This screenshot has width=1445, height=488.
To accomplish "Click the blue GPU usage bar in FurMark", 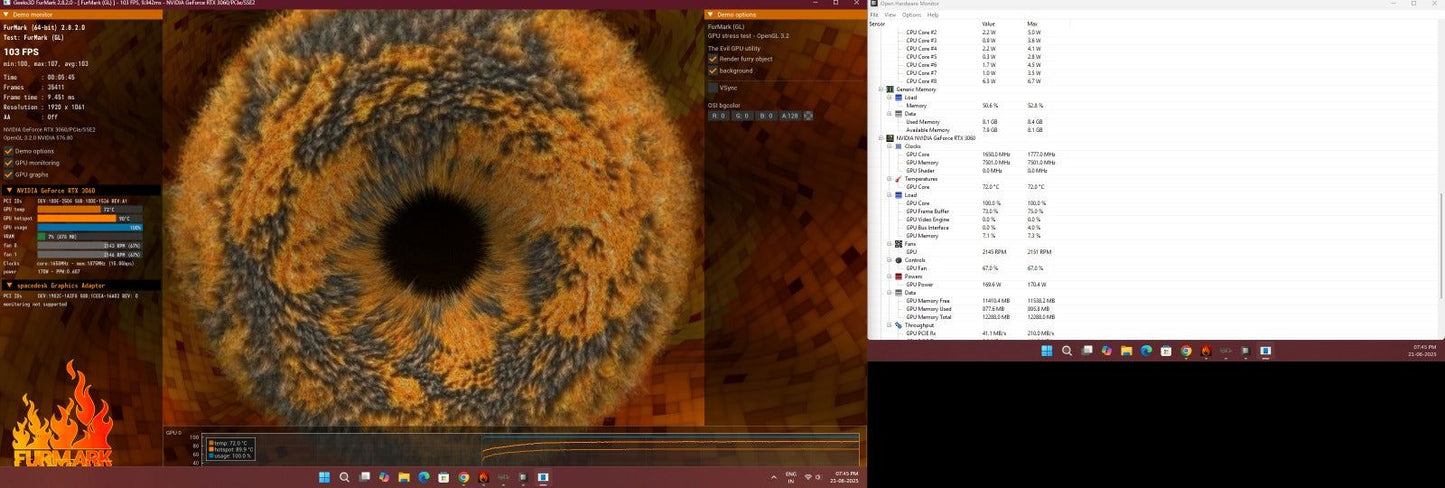I will point(89,227).
